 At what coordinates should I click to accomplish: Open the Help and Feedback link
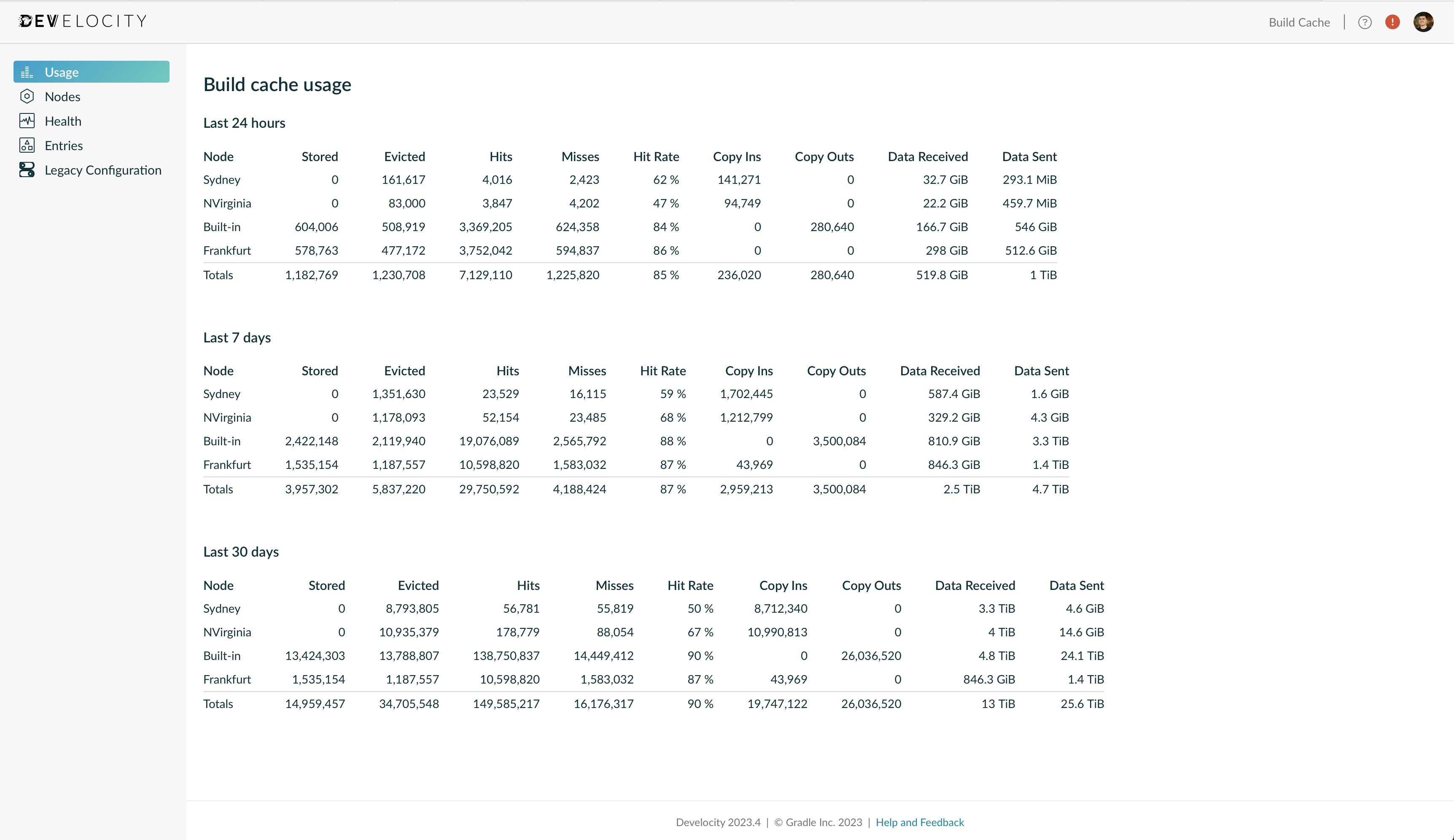[x=920, y=822]
